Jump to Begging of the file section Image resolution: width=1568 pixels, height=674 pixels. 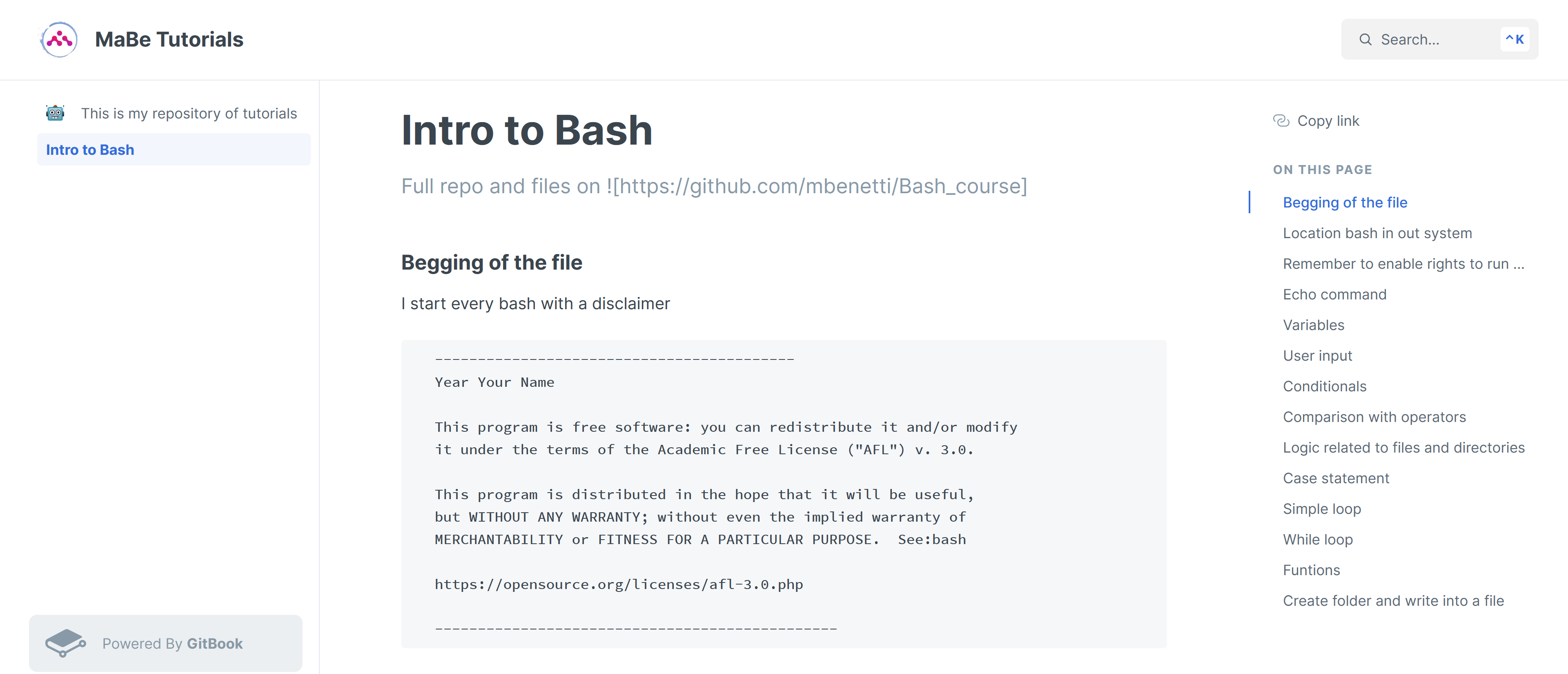click(x=1345, y=202)
